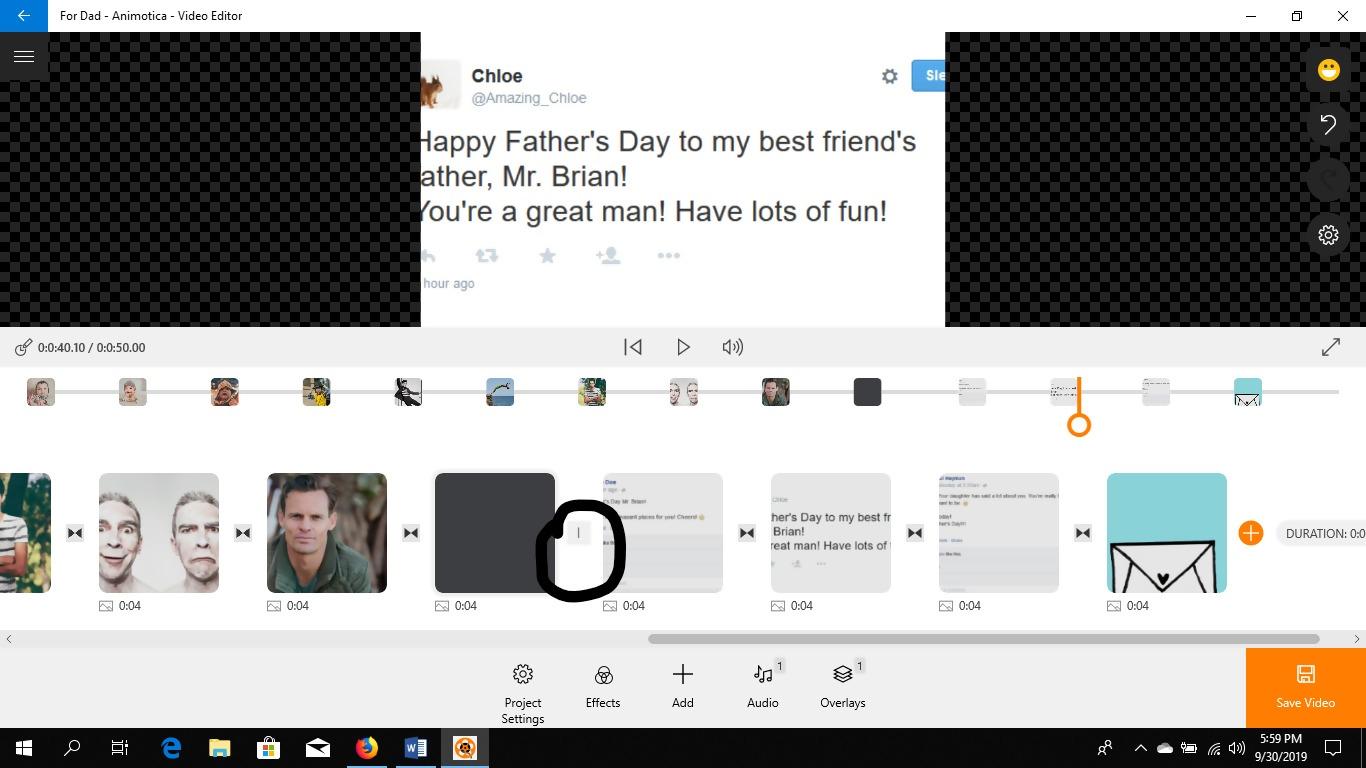Skip playback to the beginning
Screen dimensions: 1366x768
633,347
